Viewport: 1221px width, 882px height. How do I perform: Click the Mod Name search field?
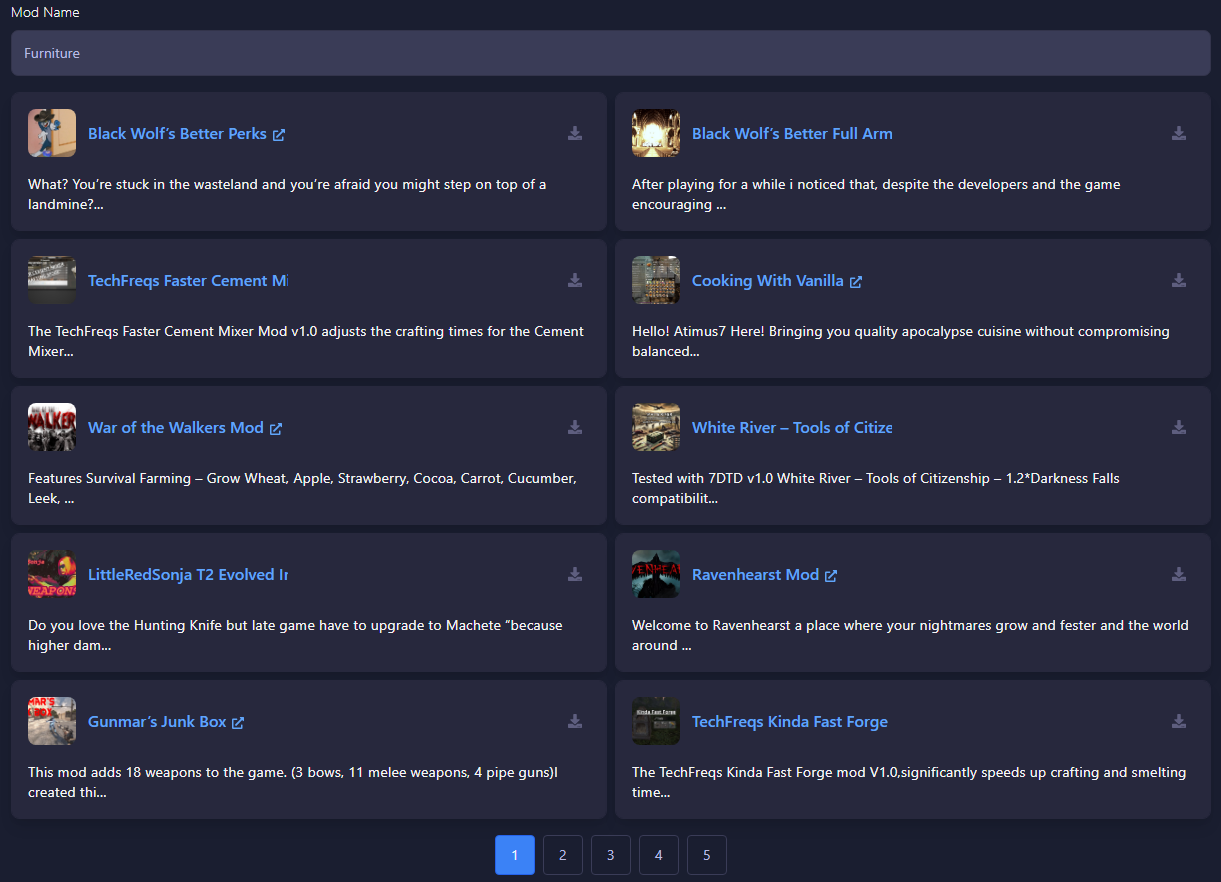pos(610,53)
